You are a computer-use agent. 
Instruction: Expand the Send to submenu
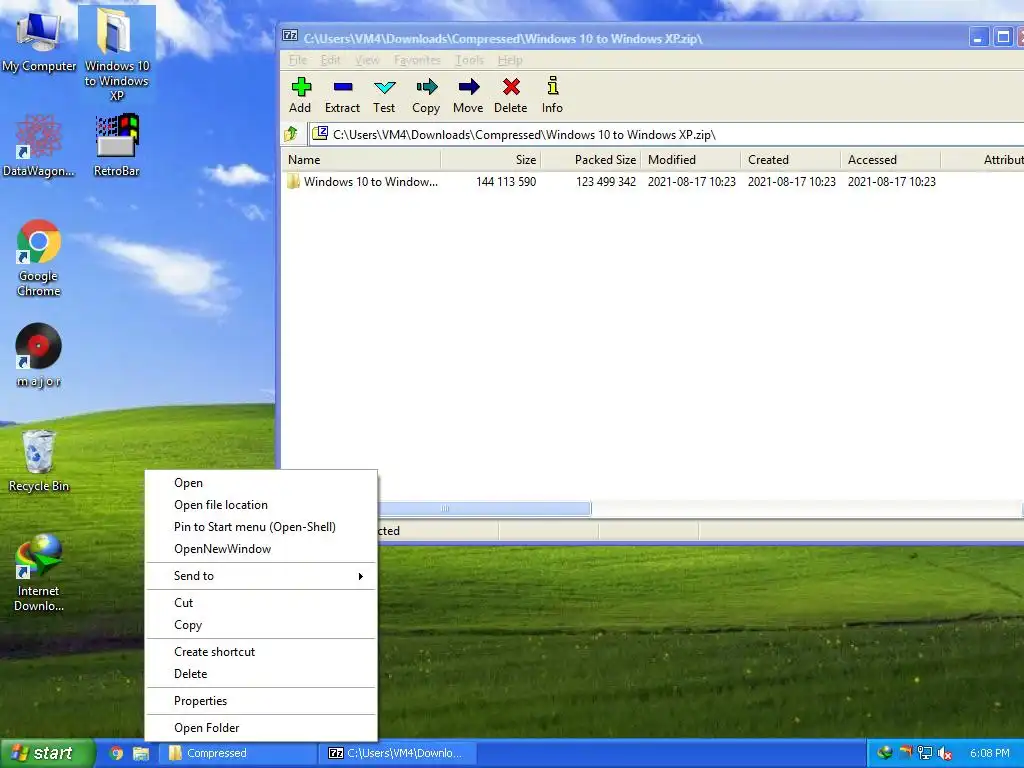point(261,576)
